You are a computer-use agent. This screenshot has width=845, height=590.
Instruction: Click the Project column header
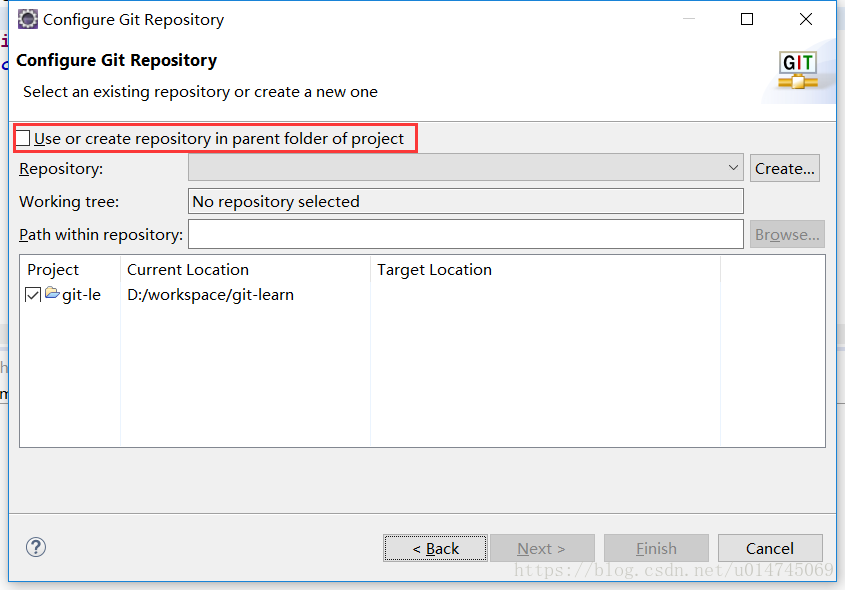pos(70,269)
